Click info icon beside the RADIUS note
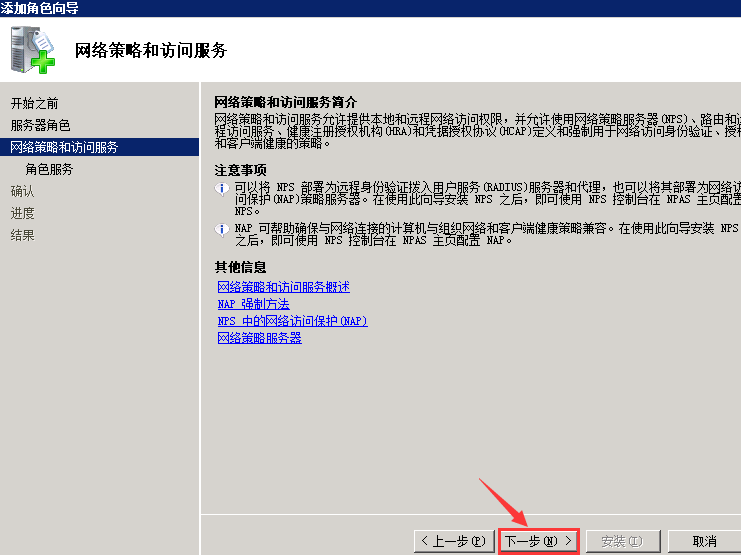Screen dimensions: 741x555 click(222, 188)
